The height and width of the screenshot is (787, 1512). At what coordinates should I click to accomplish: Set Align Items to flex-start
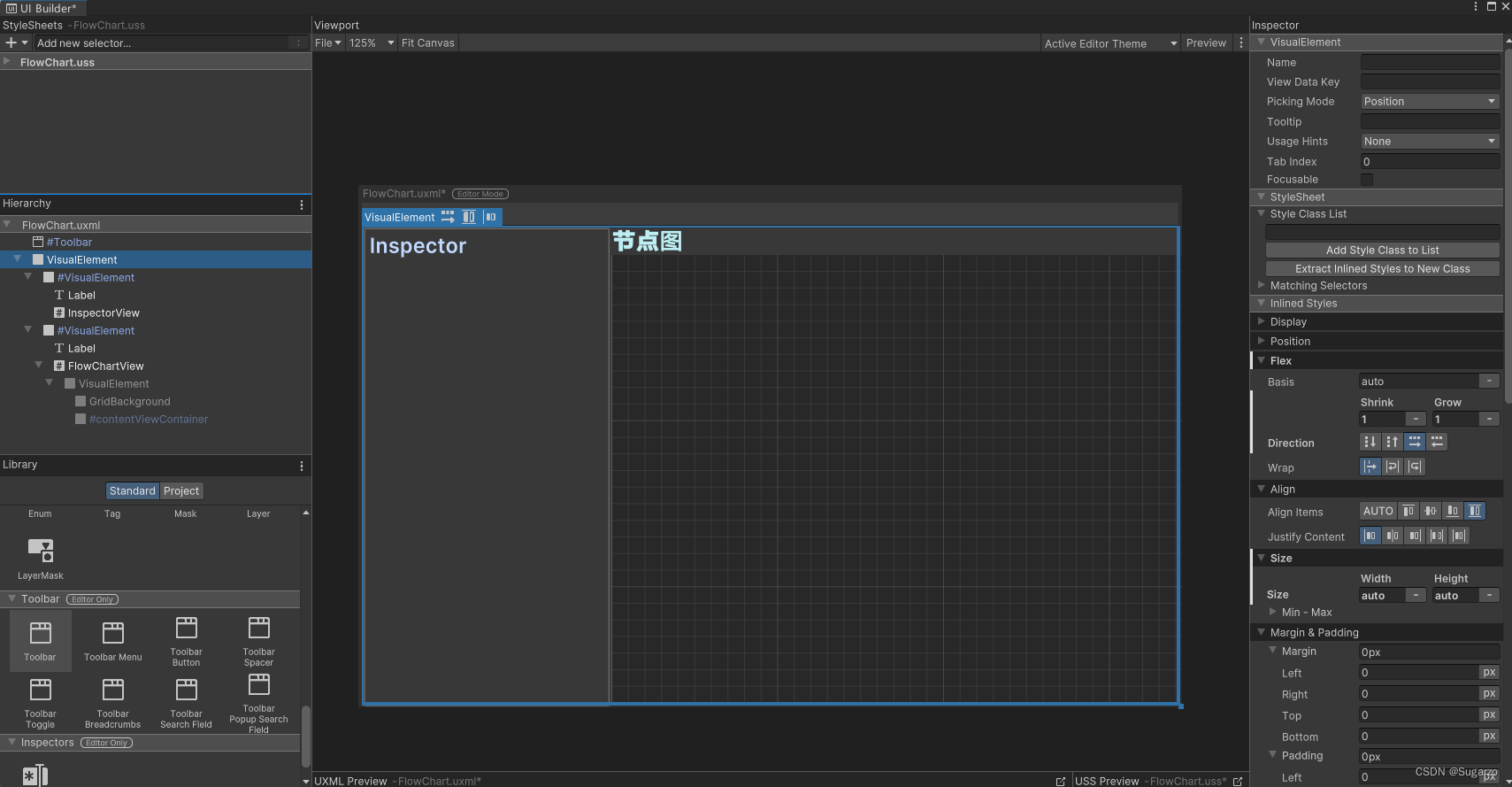(x=1408, y=511)
